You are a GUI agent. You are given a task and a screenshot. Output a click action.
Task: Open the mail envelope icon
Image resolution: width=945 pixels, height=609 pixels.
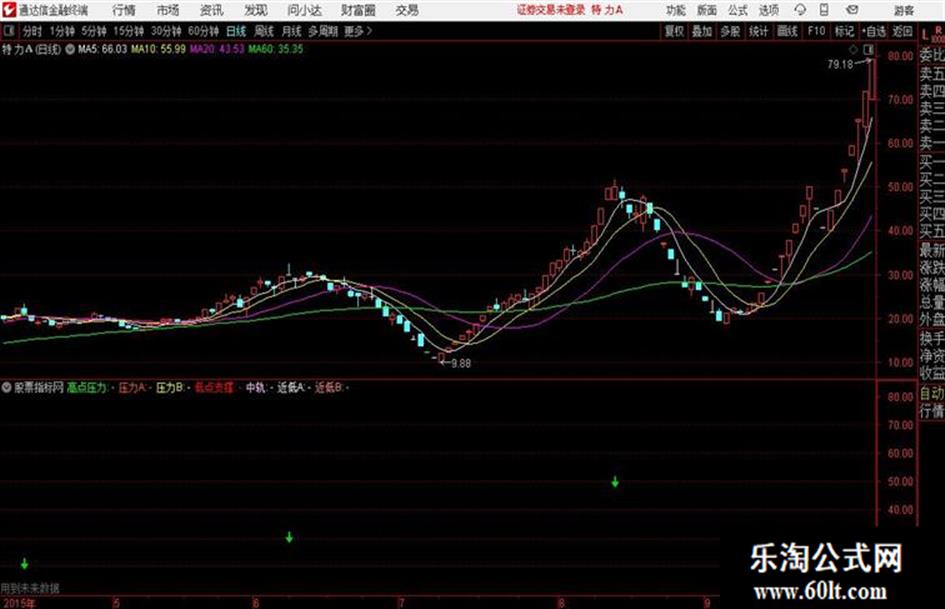point(852,10)
